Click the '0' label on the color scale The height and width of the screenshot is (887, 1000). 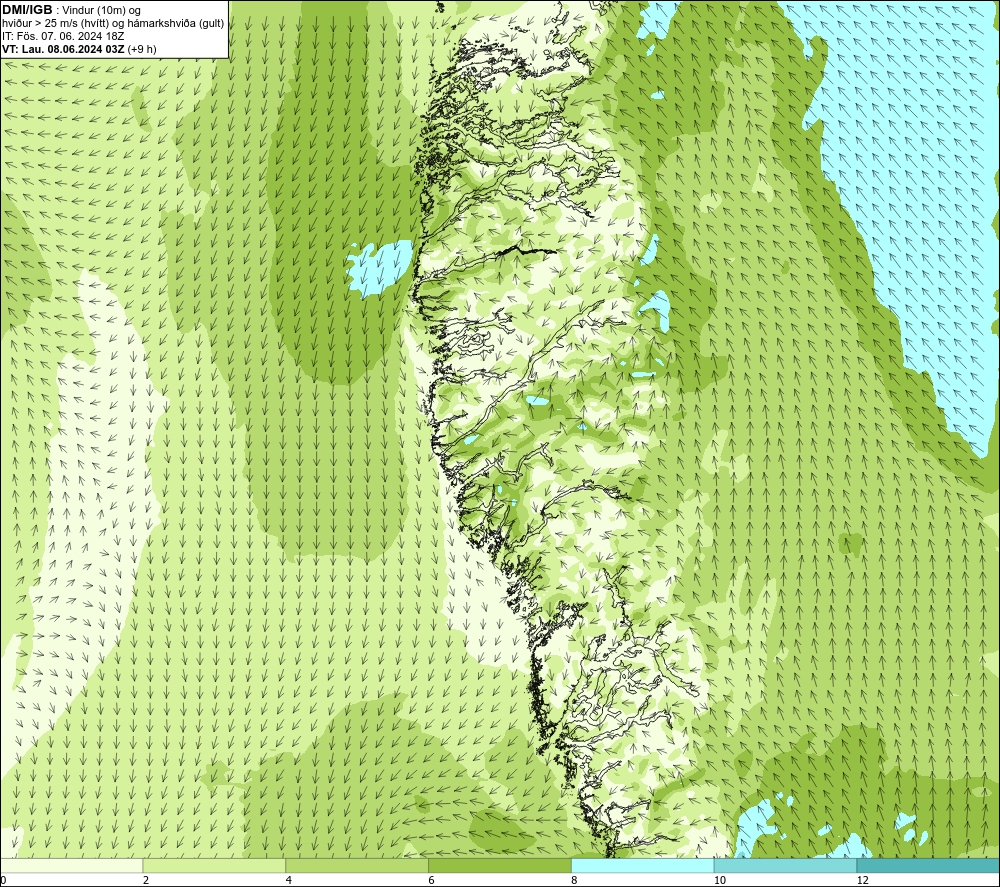(x=3, y=881)
